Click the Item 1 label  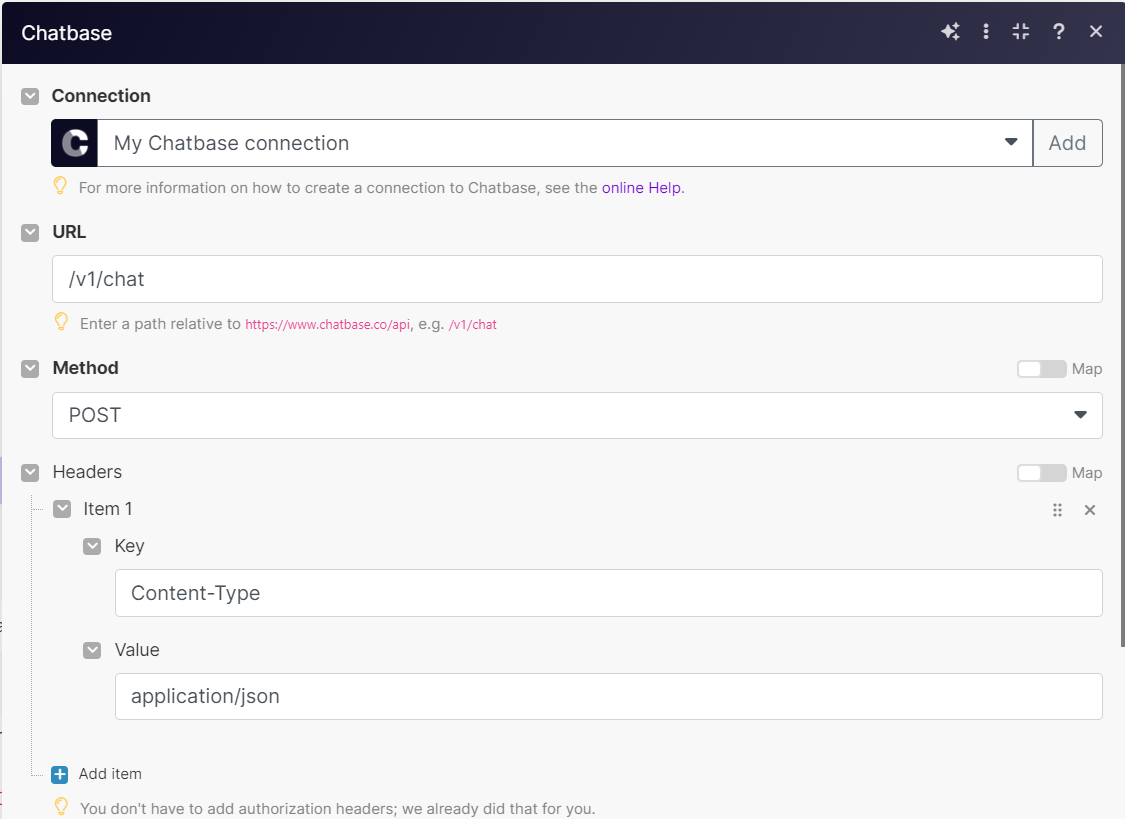pos(108,509)
